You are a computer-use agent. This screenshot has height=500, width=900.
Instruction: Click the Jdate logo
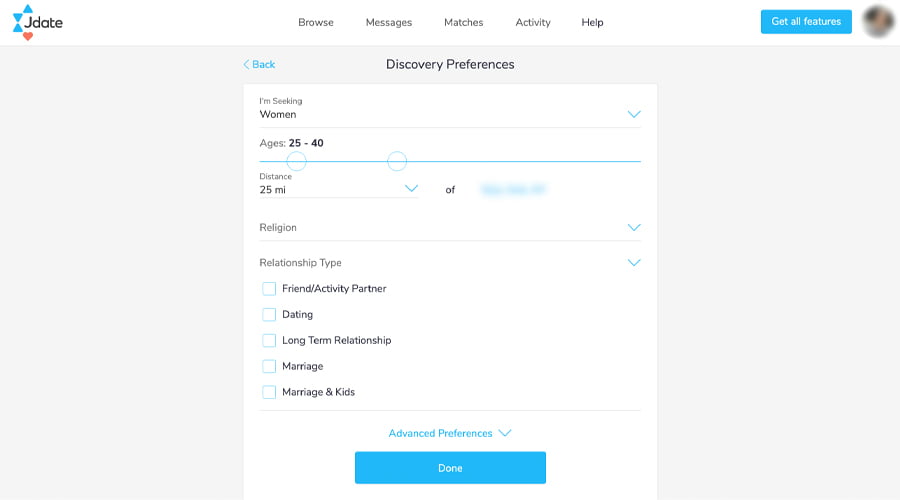click(x=37, y=22)
